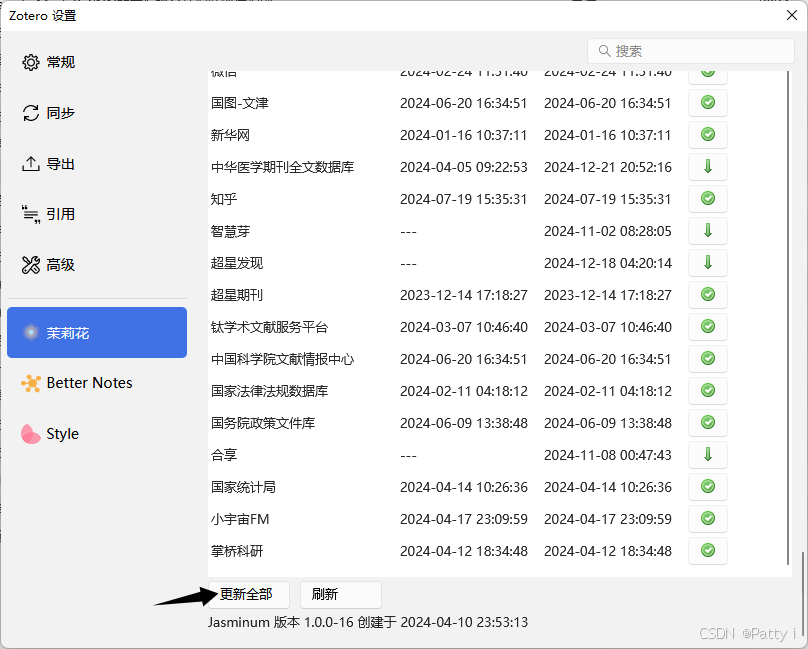Screen dimensions: 808x649
Task: Select the 国家法律法规数据库 translator name
Action: (x=270, y=391)
